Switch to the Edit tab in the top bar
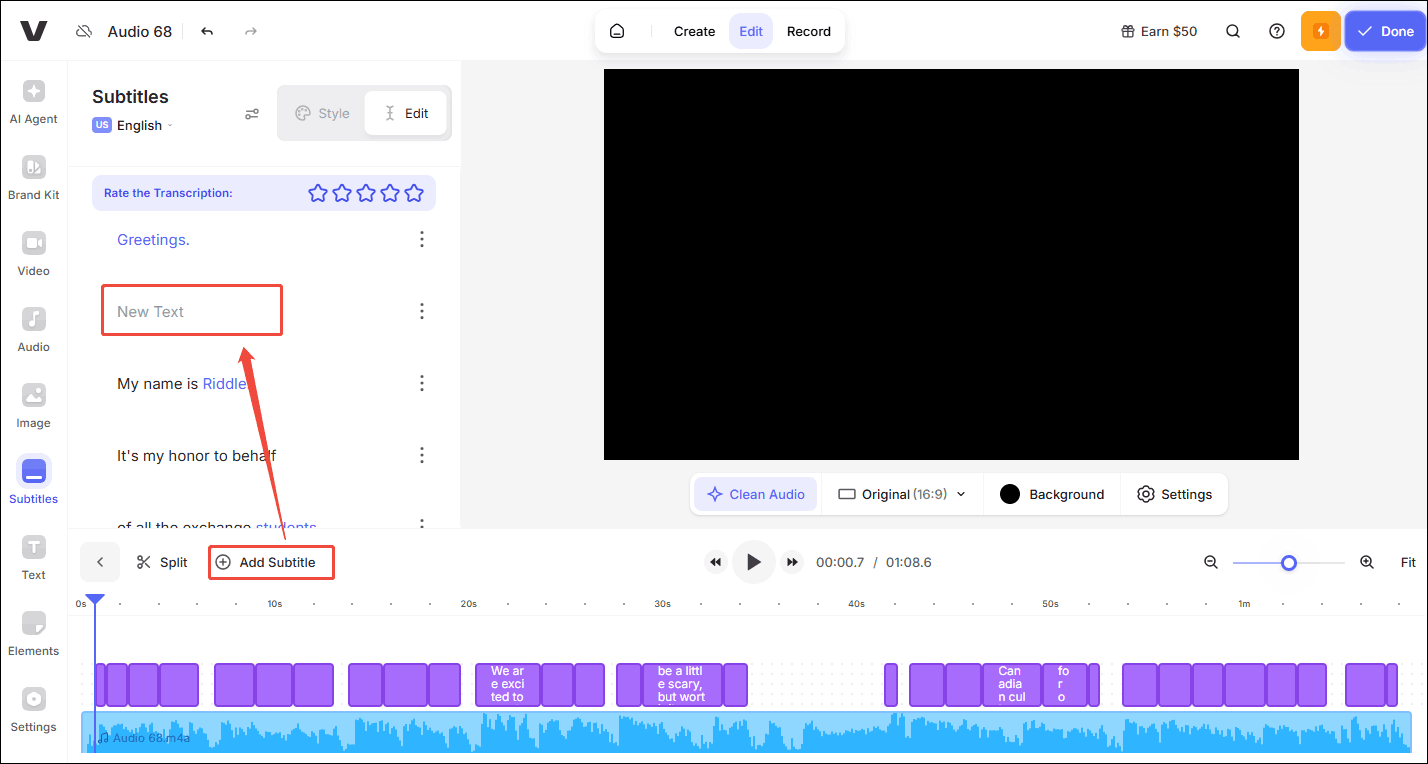 point(751,31)
